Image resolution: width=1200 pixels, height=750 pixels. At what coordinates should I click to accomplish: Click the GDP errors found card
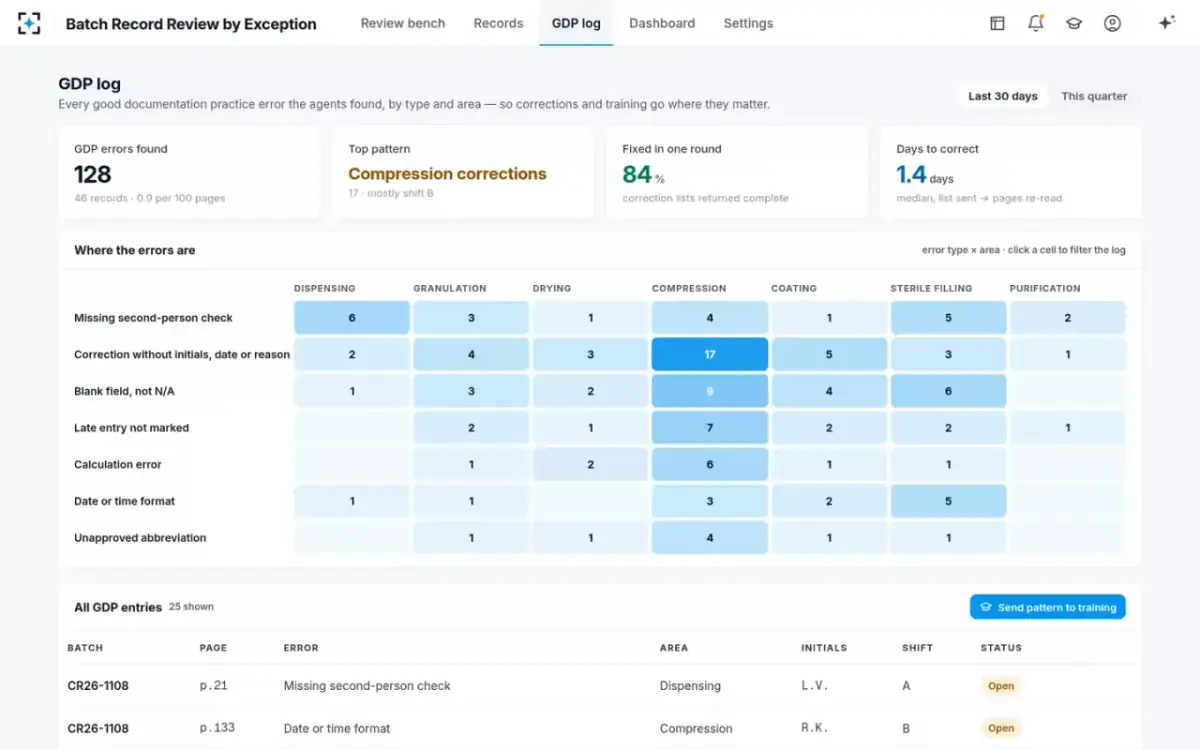click(189, 172)
